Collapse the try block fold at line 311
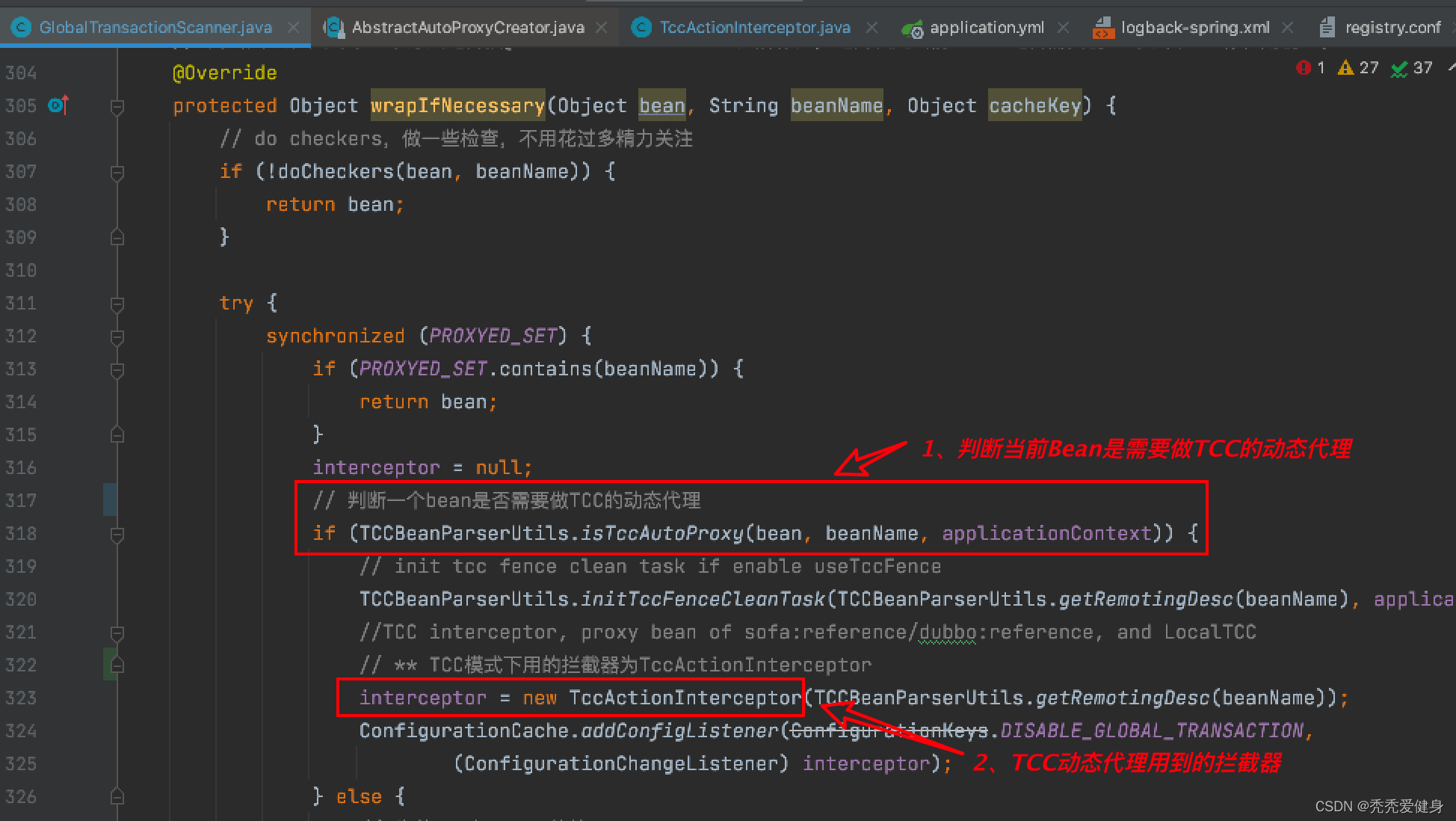The height and width of the screenshot is (821, 1456). (x=117, y=304)
